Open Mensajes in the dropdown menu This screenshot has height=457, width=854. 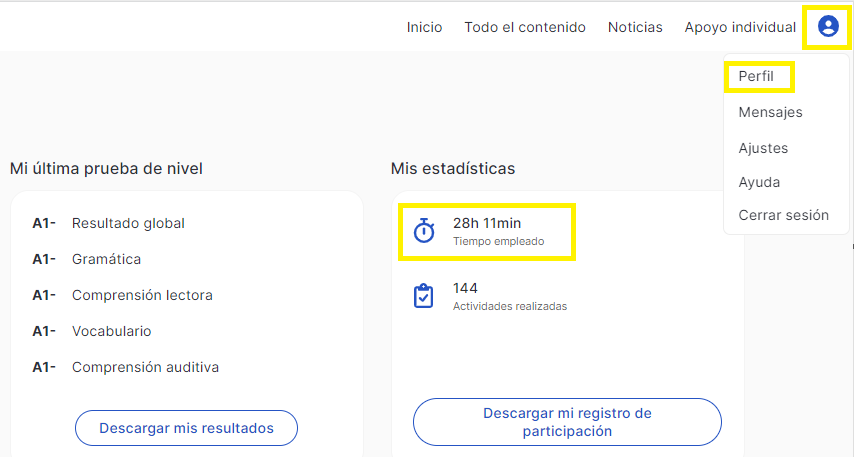point(770,112)
